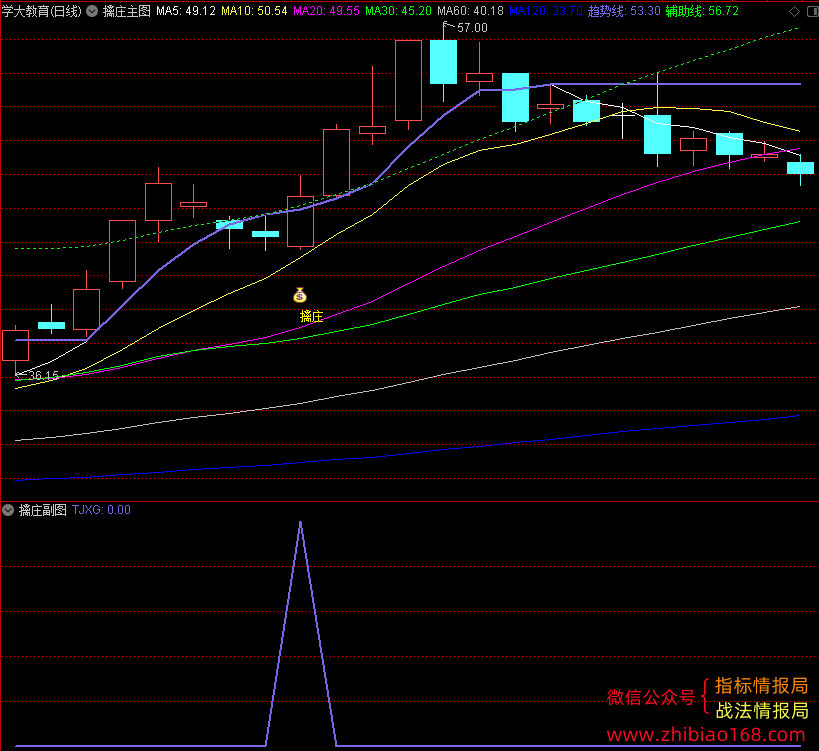Click the 摇庄主图 indicator name
Image resolution: width=819 pixels, height=751 pixels.
point(126,11)
